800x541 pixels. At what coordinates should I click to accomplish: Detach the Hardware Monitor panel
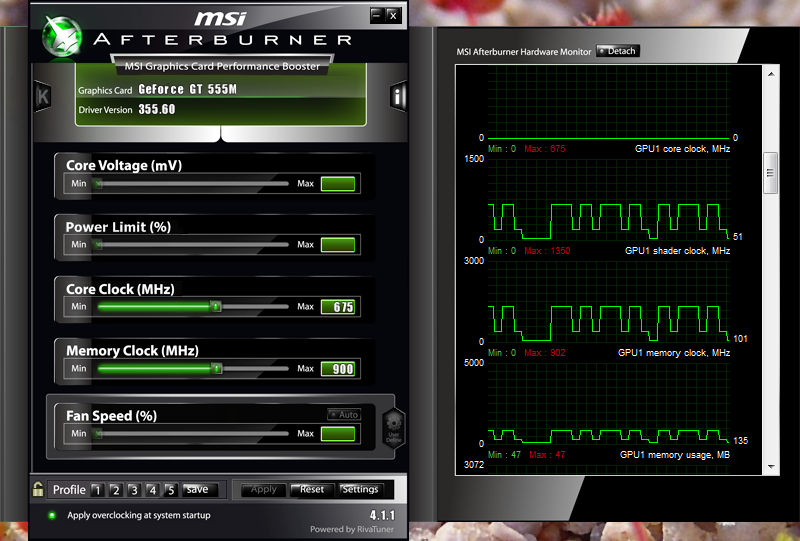click(x=618, y=51)
